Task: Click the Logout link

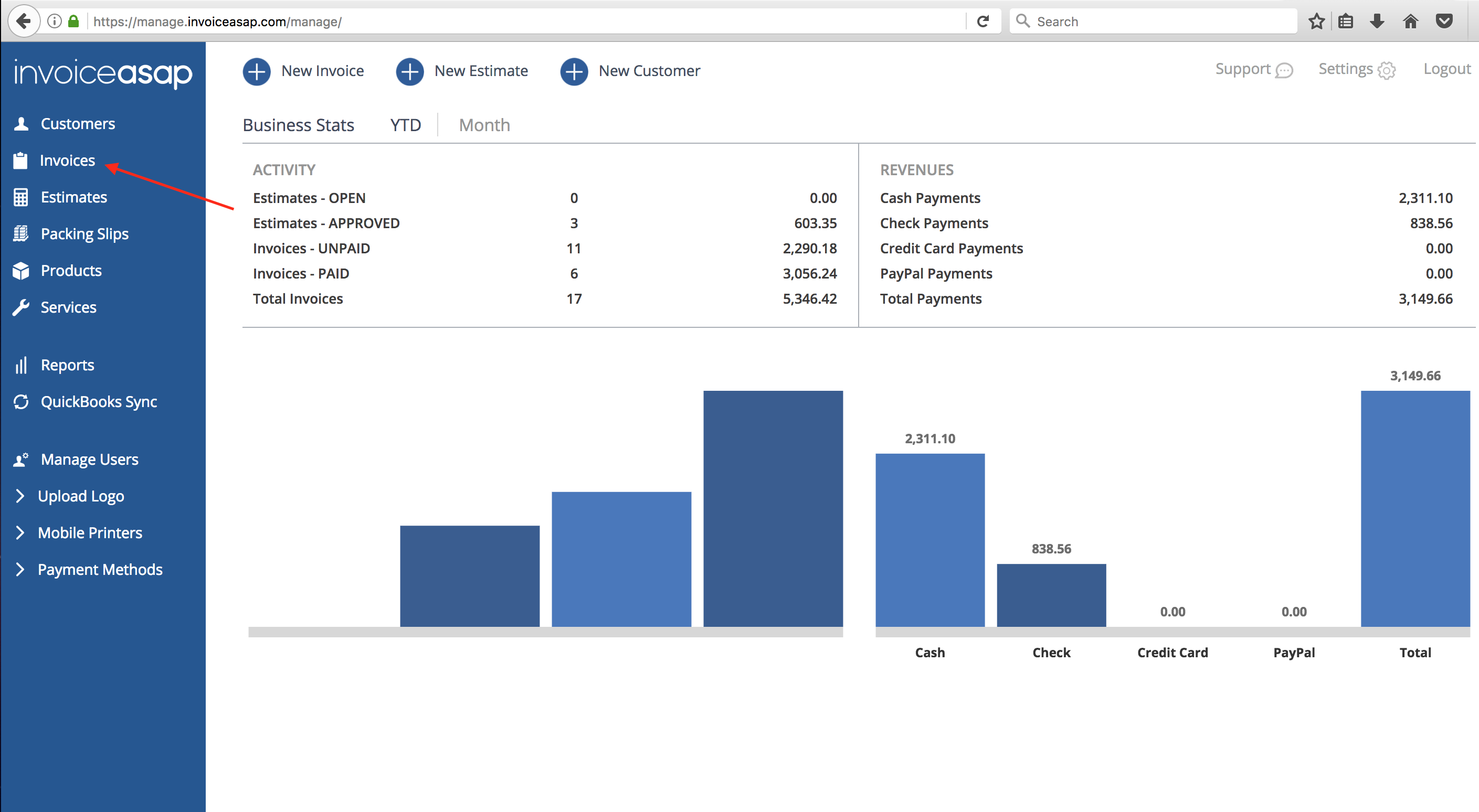Action: click(1446, 69)
